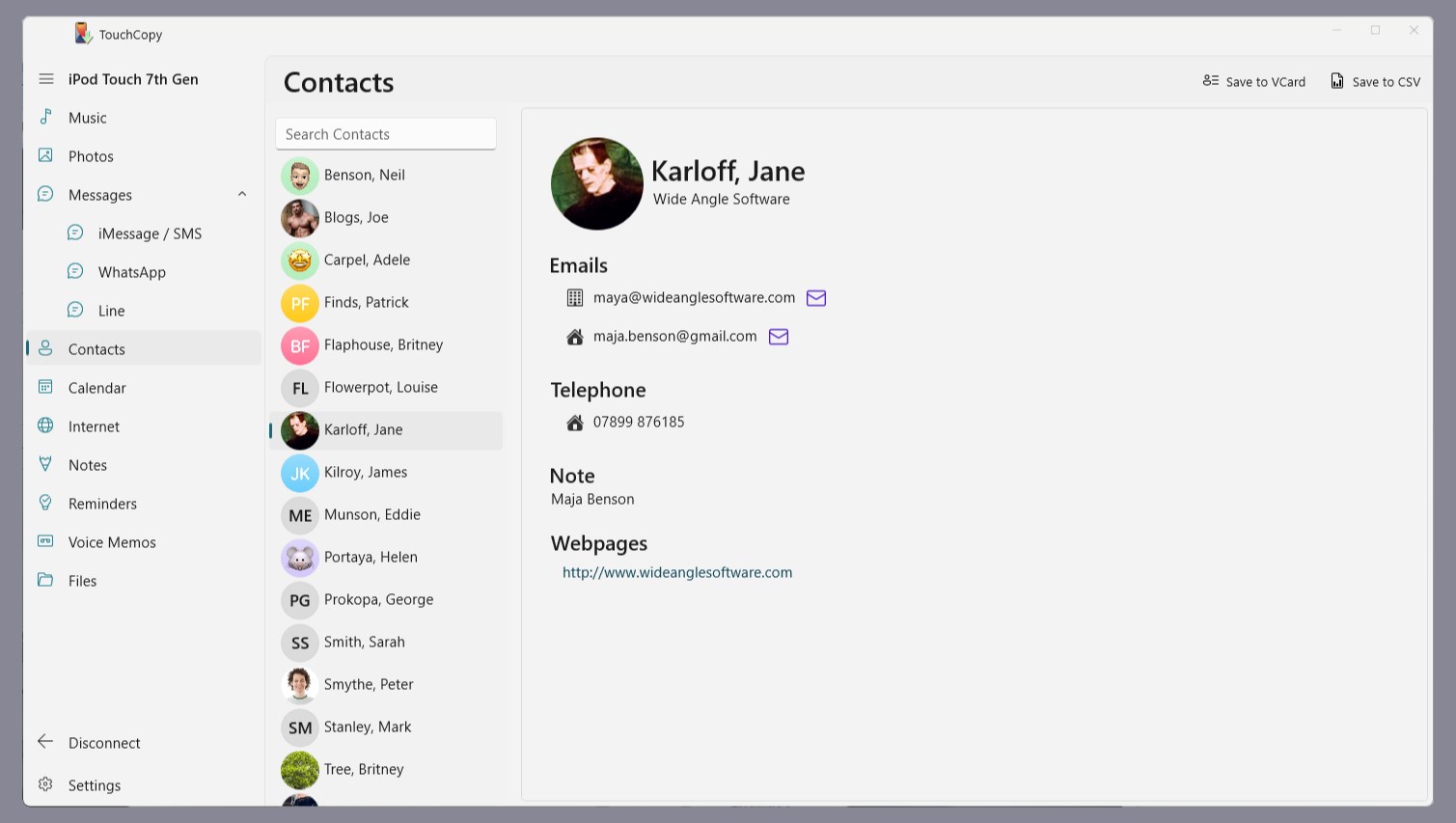
Task: Select contact Finds, Patrick
Action: [386, 303]
